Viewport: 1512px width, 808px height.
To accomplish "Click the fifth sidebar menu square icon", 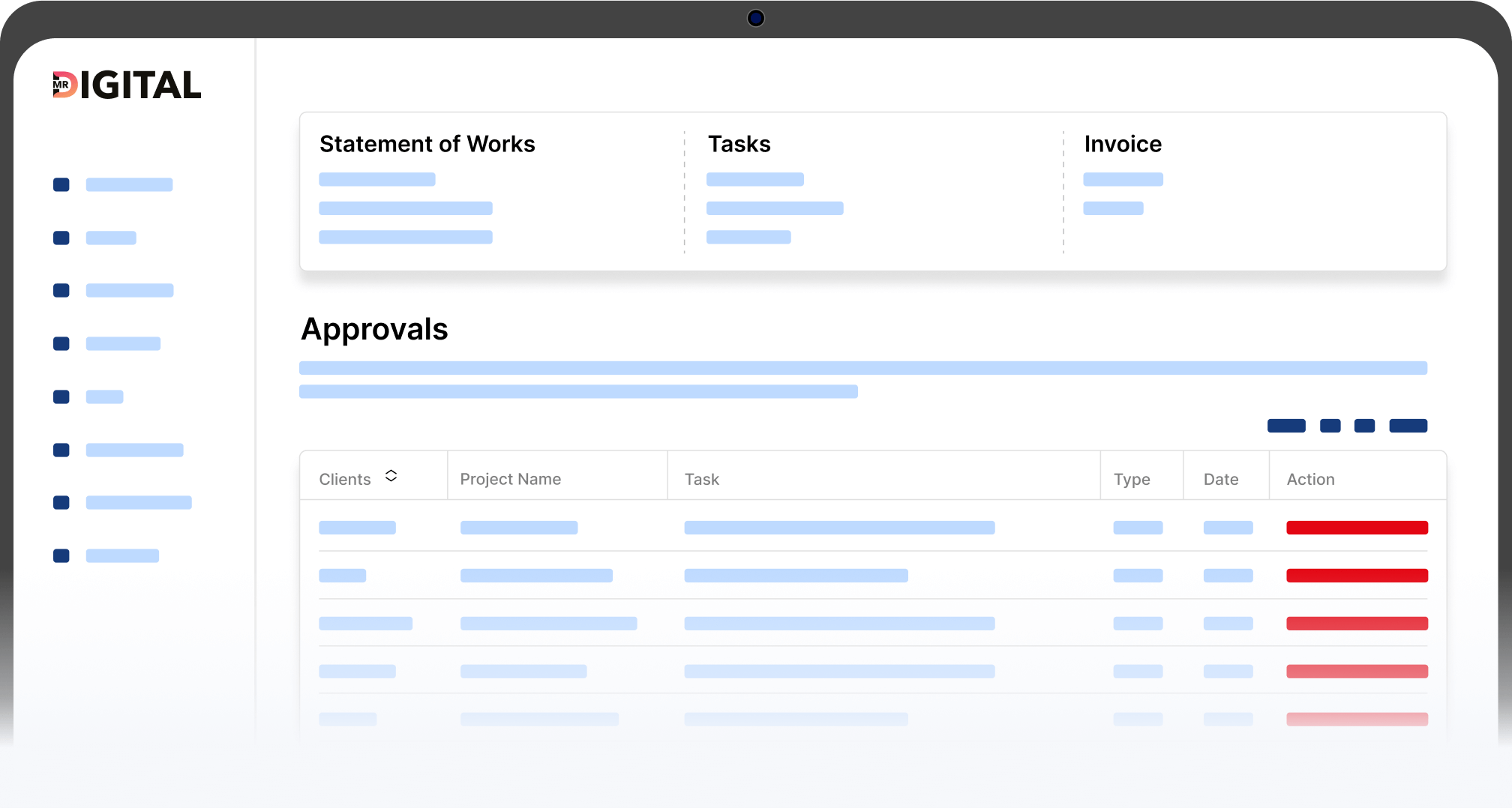I will (61, 397).
